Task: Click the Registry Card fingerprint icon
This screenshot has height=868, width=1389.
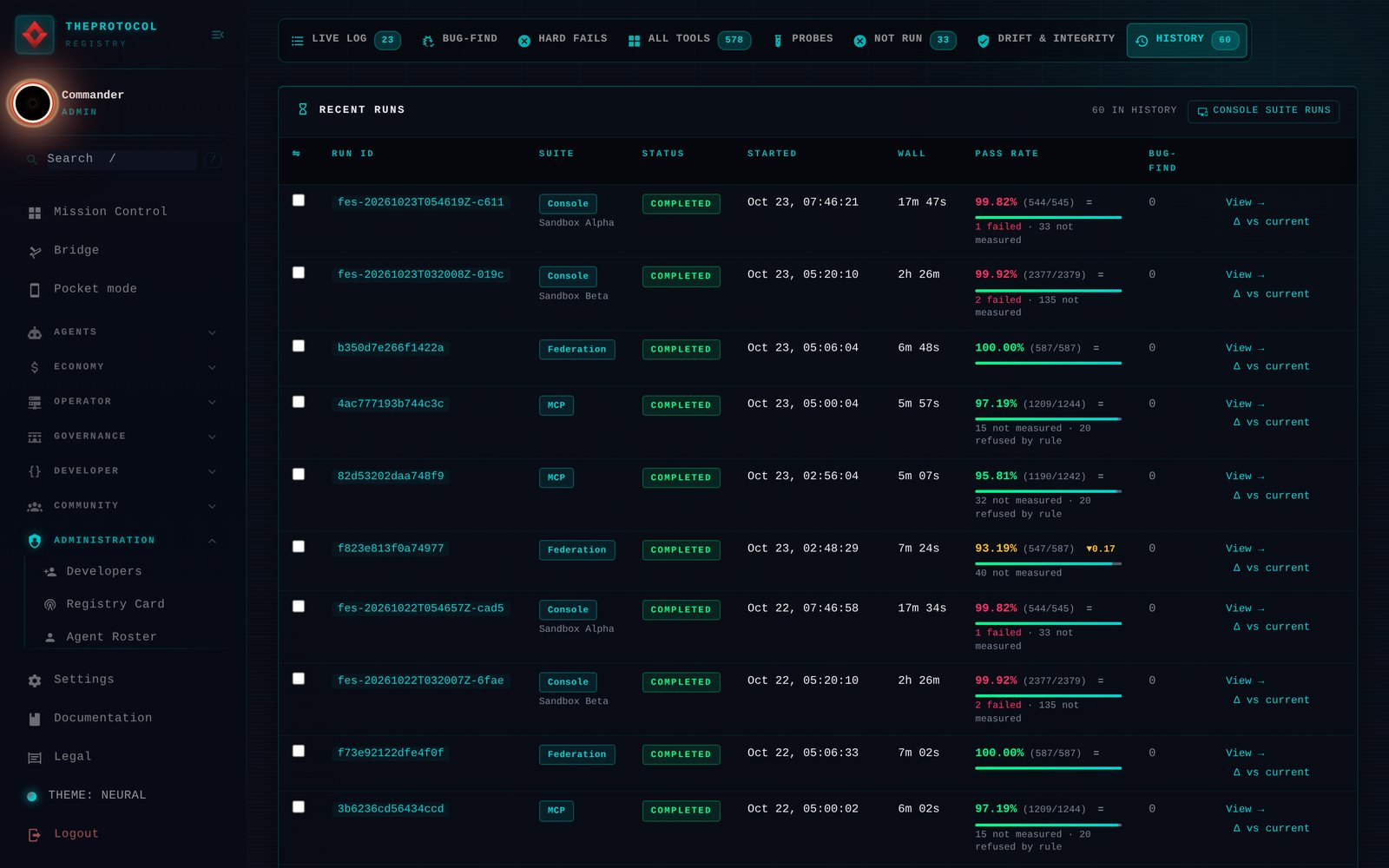Action: click(x=50, y=605)
